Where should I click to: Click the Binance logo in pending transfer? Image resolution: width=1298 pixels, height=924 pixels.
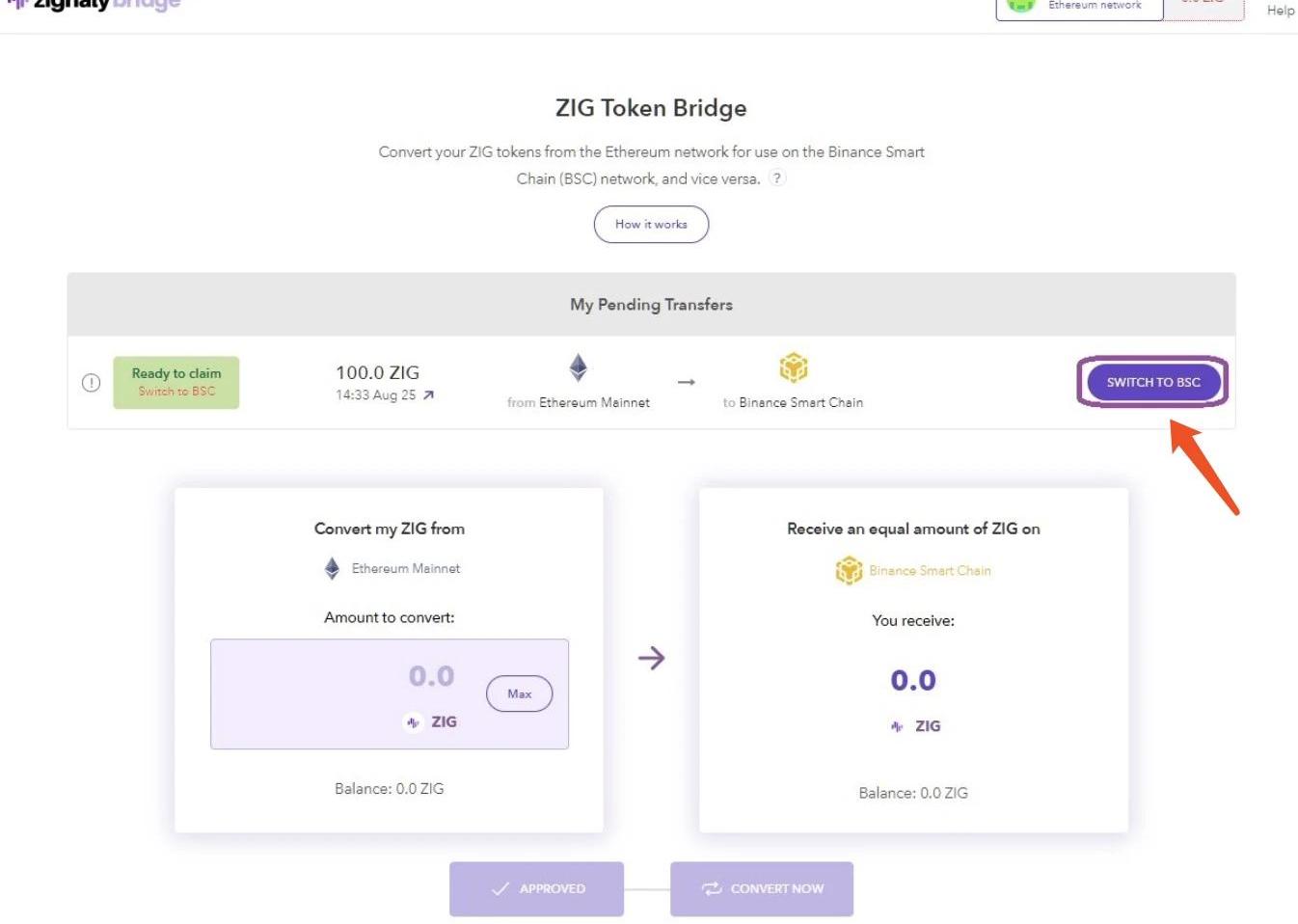(x=793, y=367)
